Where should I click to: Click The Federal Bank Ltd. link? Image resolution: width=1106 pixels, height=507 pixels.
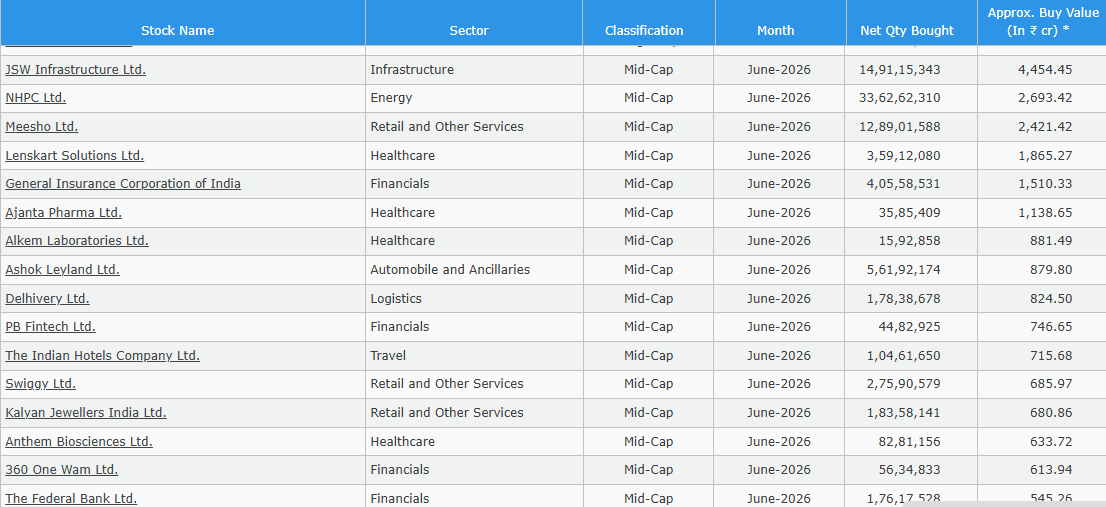point(71,499)
